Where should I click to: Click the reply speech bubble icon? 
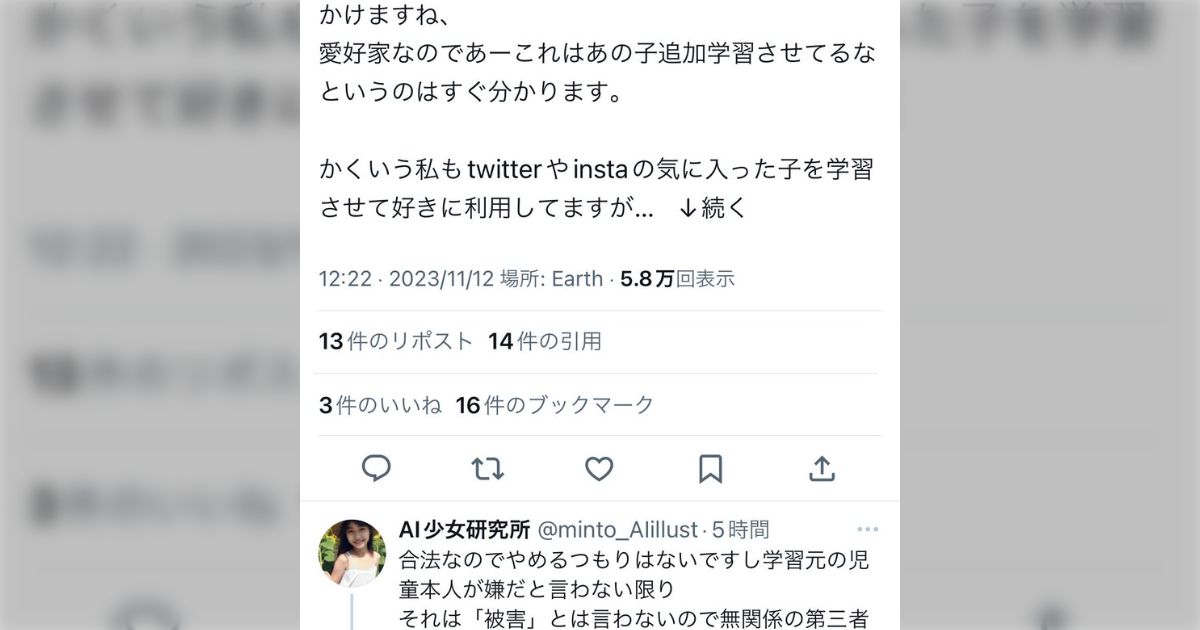coord(376,468)
